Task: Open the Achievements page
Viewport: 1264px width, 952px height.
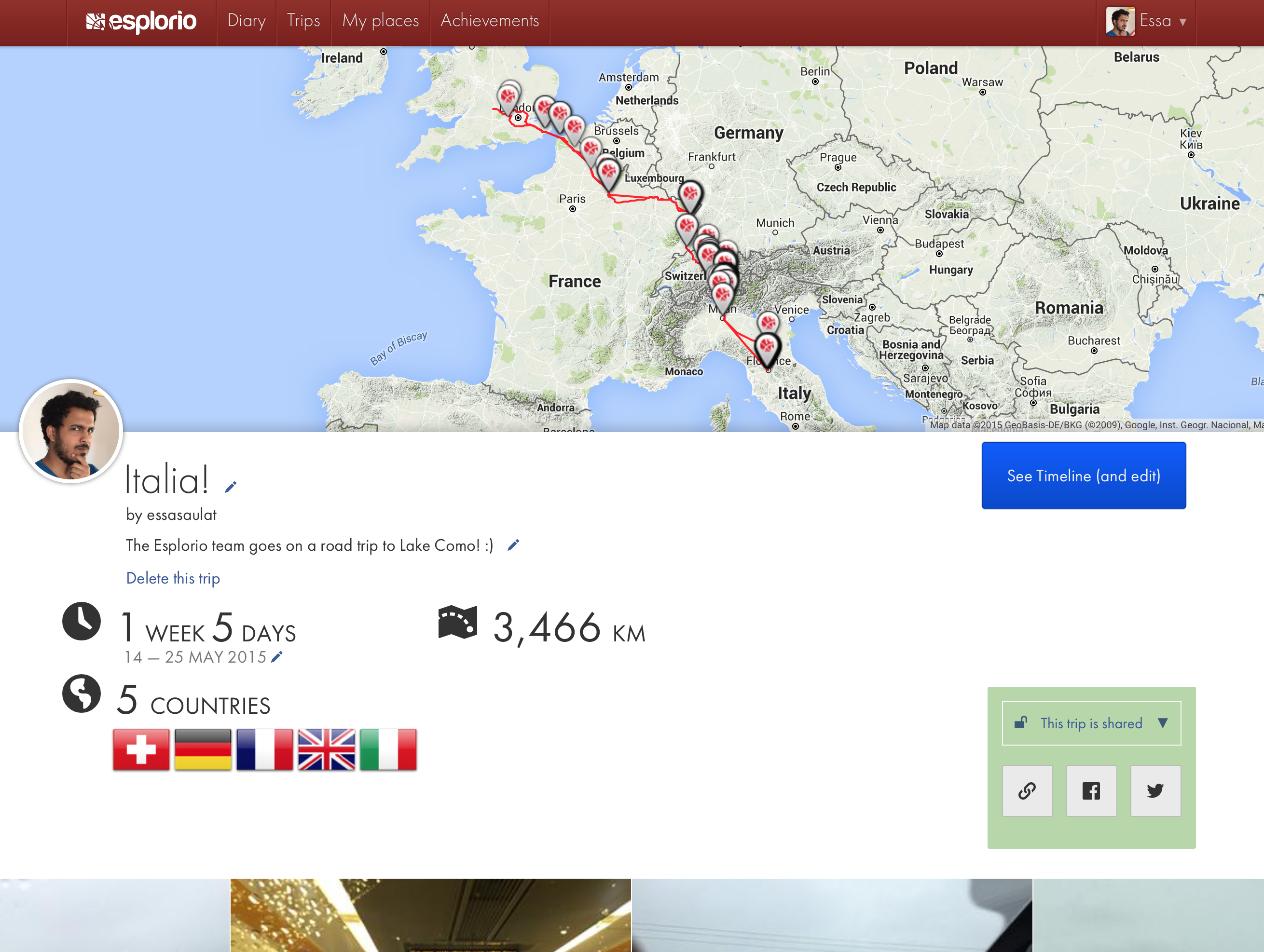Action: pyautogui.click(x=489, y=21)
